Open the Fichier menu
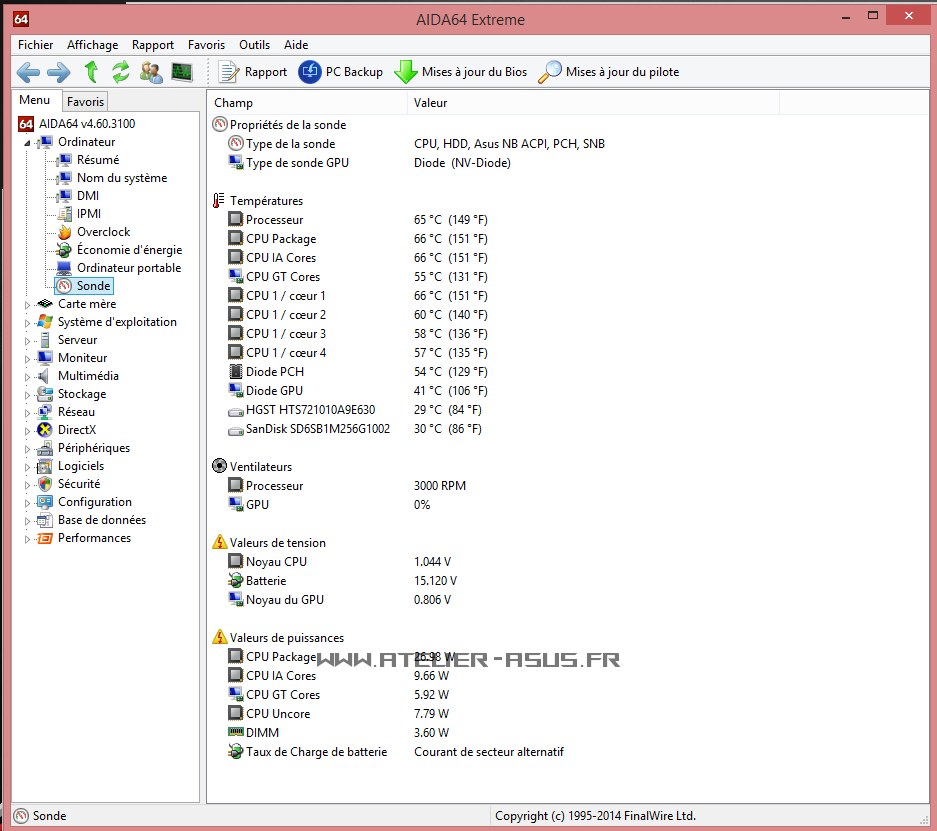This screenshot has width=937, height=831. [35, 45]
